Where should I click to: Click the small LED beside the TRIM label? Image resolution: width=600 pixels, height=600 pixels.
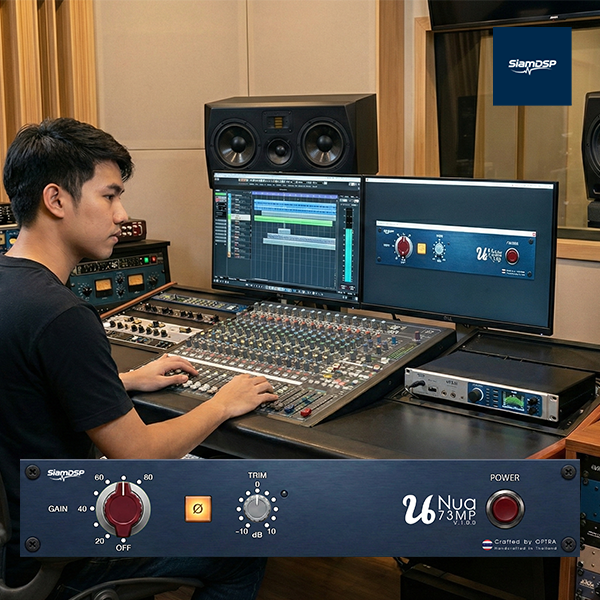(284, 493)
